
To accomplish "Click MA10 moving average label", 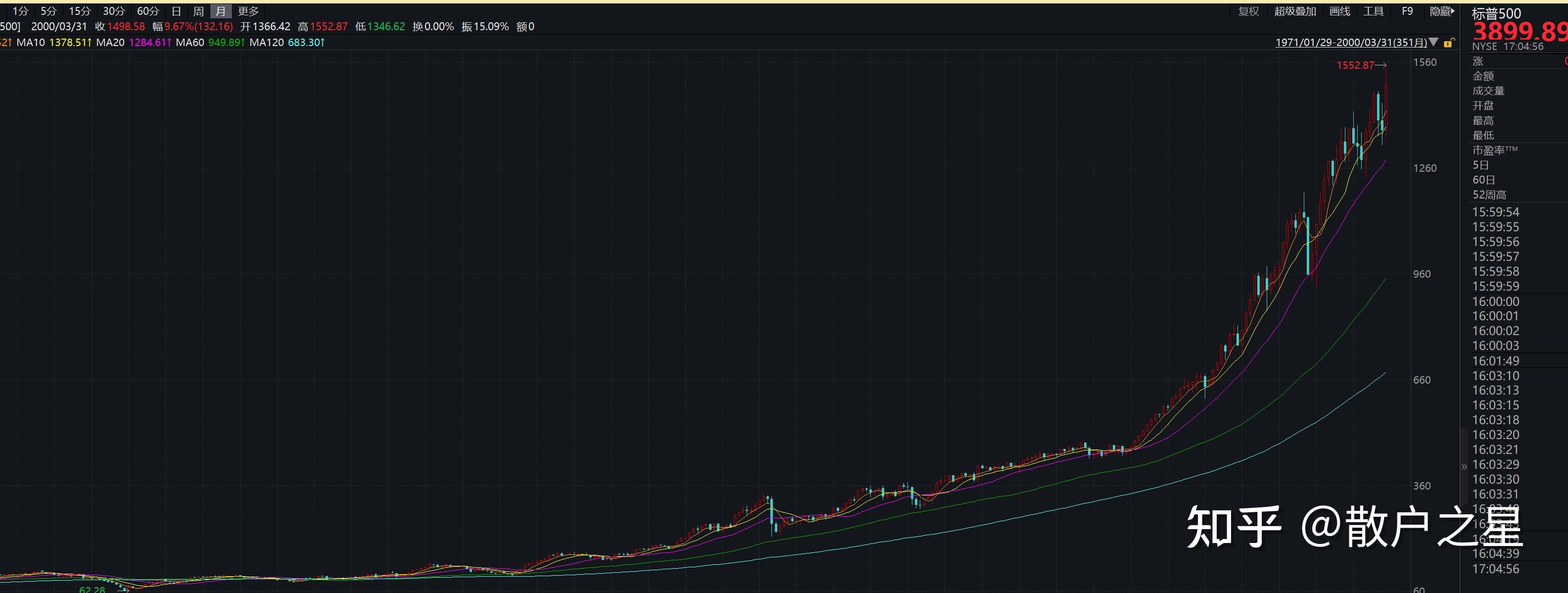I will click(x=31, y=43).
